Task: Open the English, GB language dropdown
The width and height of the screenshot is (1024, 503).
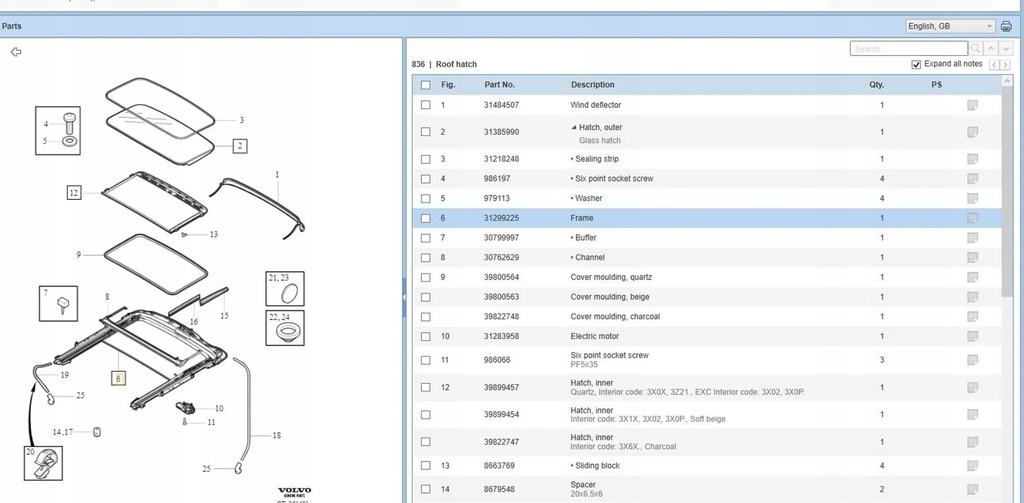Action: point(949,26)
